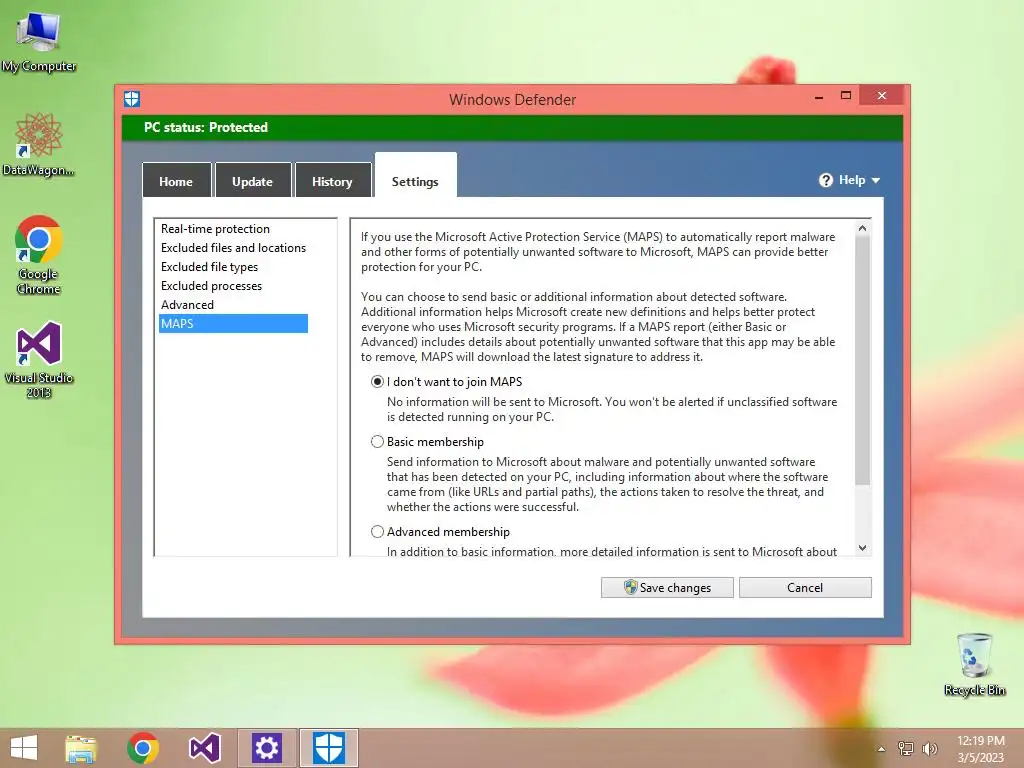Screen dimensions: 1024x768
Task: Click the vertical scrollbar thumb in MAPS pane
Action: [862, 360]
